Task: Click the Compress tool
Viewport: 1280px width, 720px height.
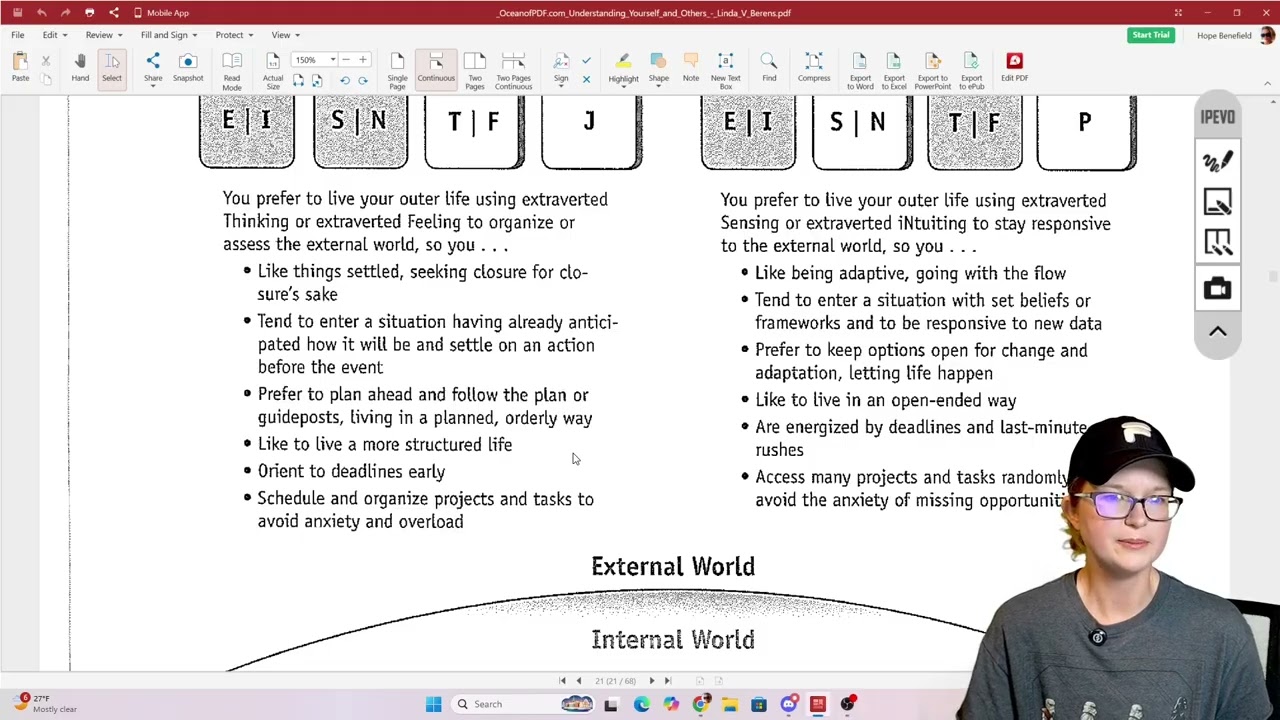Action: click(x=814, y=68)
